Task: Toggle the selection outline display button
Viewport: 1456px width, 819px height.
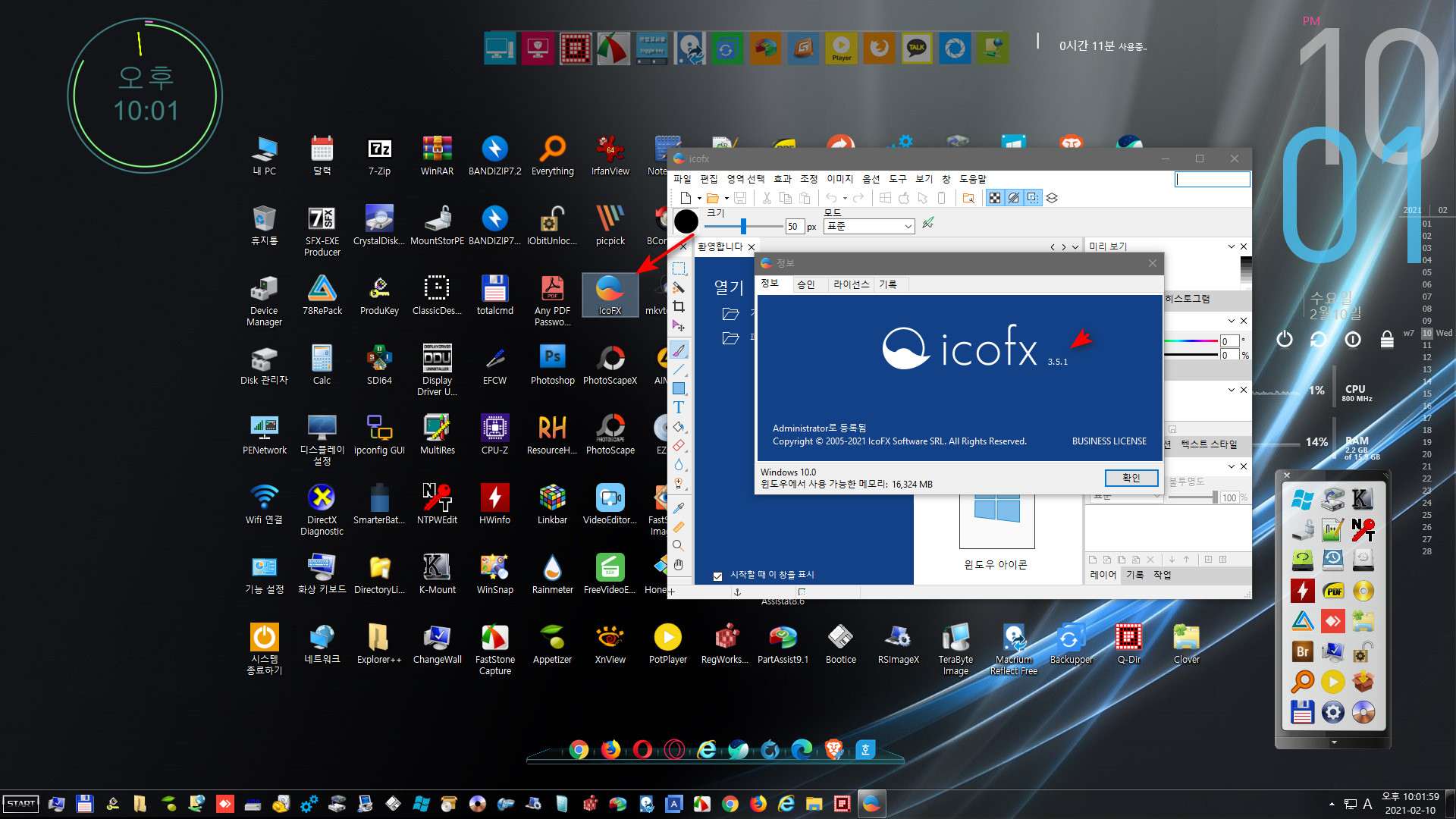Action: (x=1033, y=198)
